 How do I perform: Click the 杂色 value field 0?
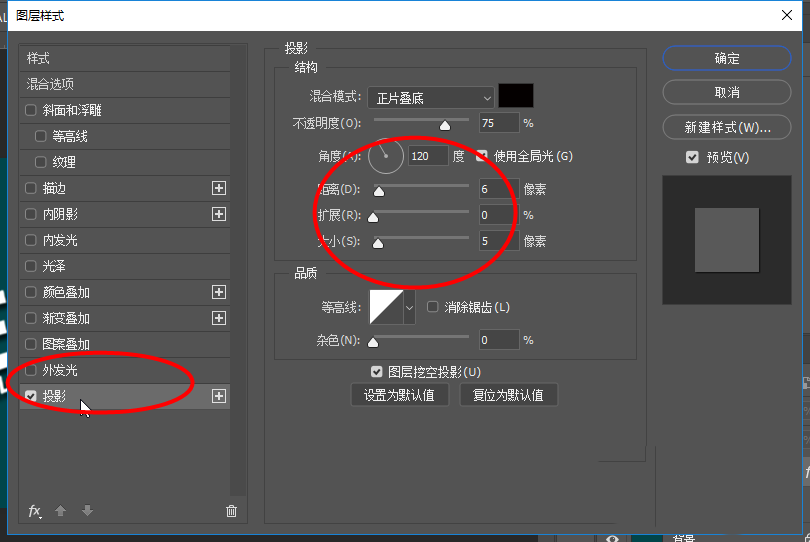pos(499,340)
